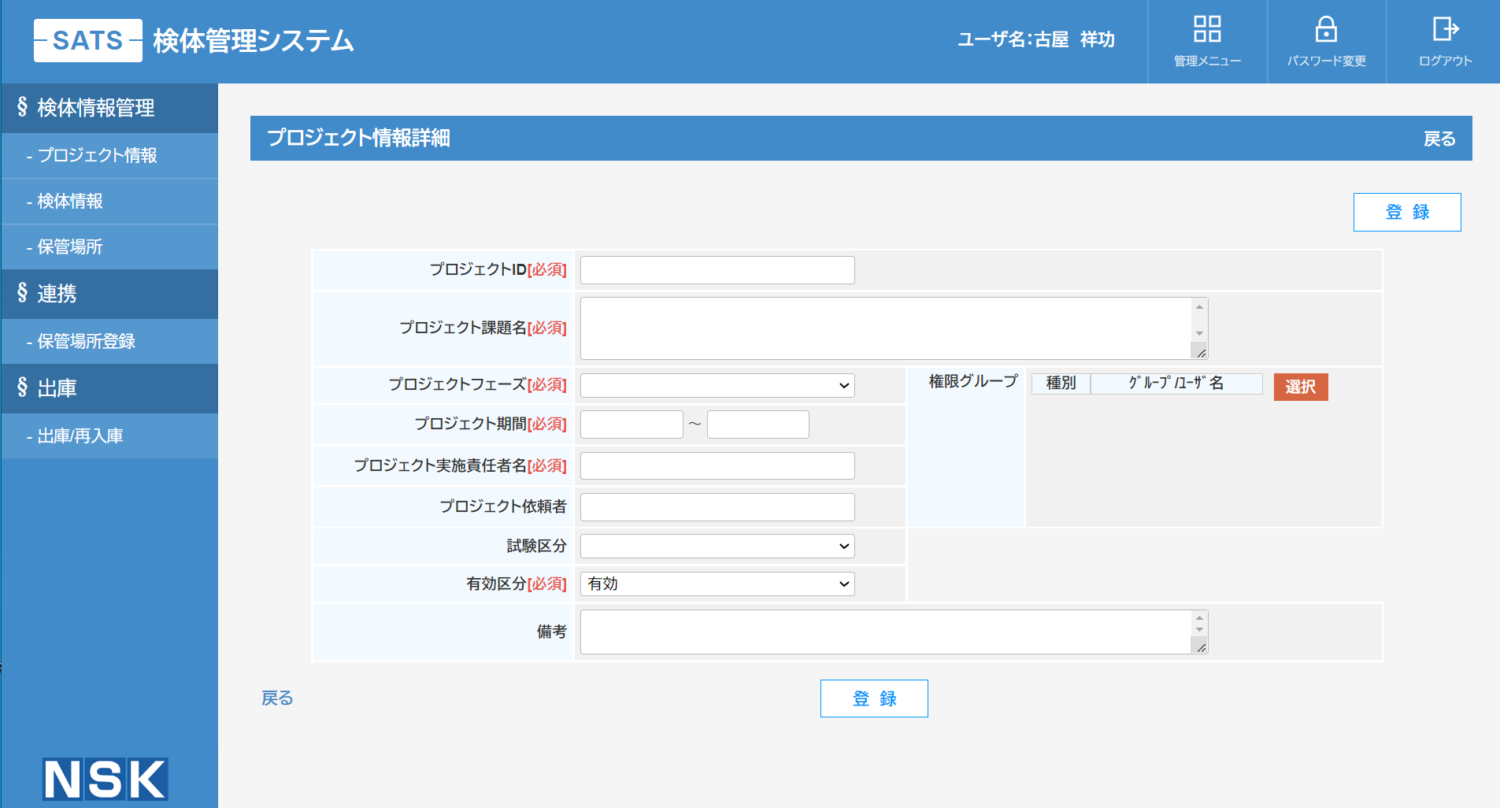Viewport: 1500px width, 808px height.
Task: Select the 出庫 section header
Action: tap(109, 388)
